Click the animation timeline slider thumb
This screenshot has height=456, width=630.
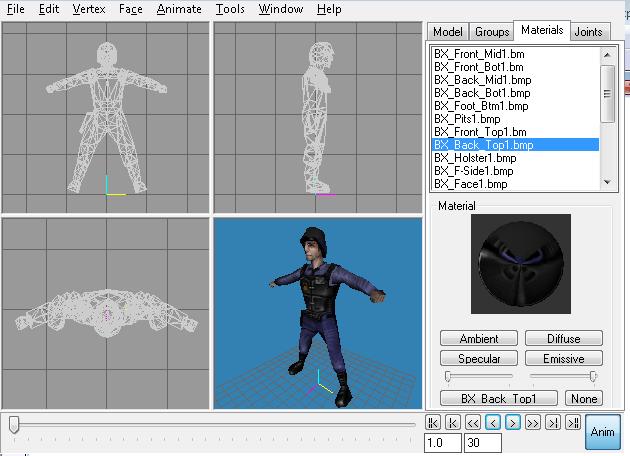[x=14, y=425]
